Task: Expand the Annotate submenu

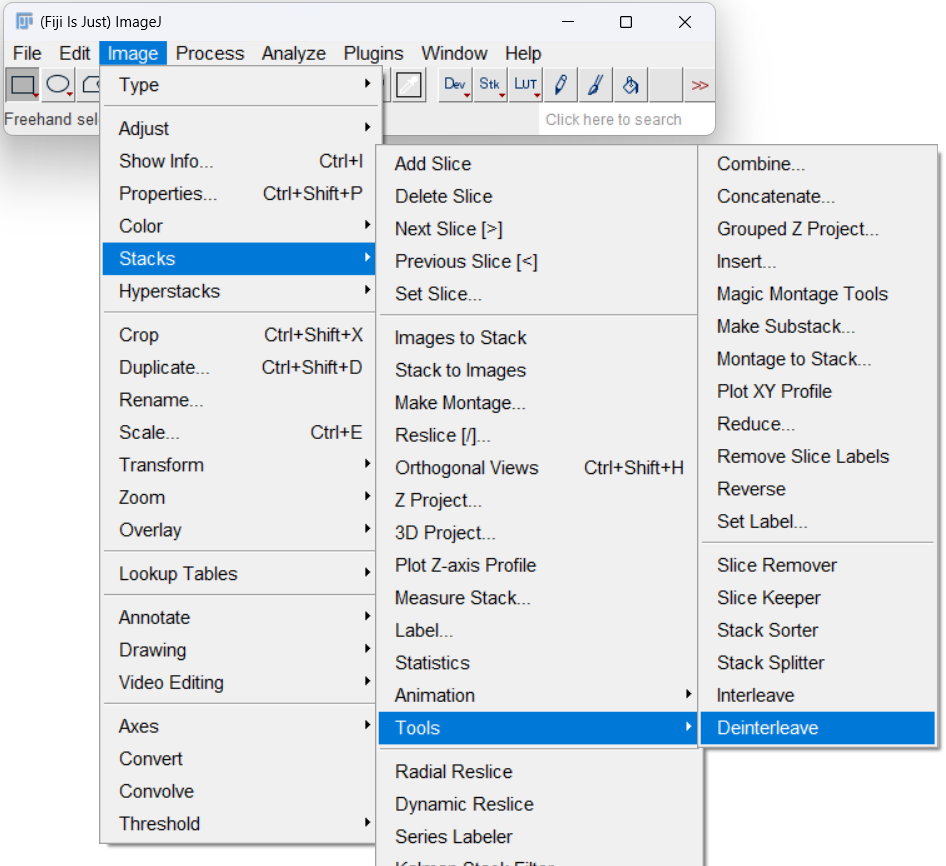Action: point(240,617)
